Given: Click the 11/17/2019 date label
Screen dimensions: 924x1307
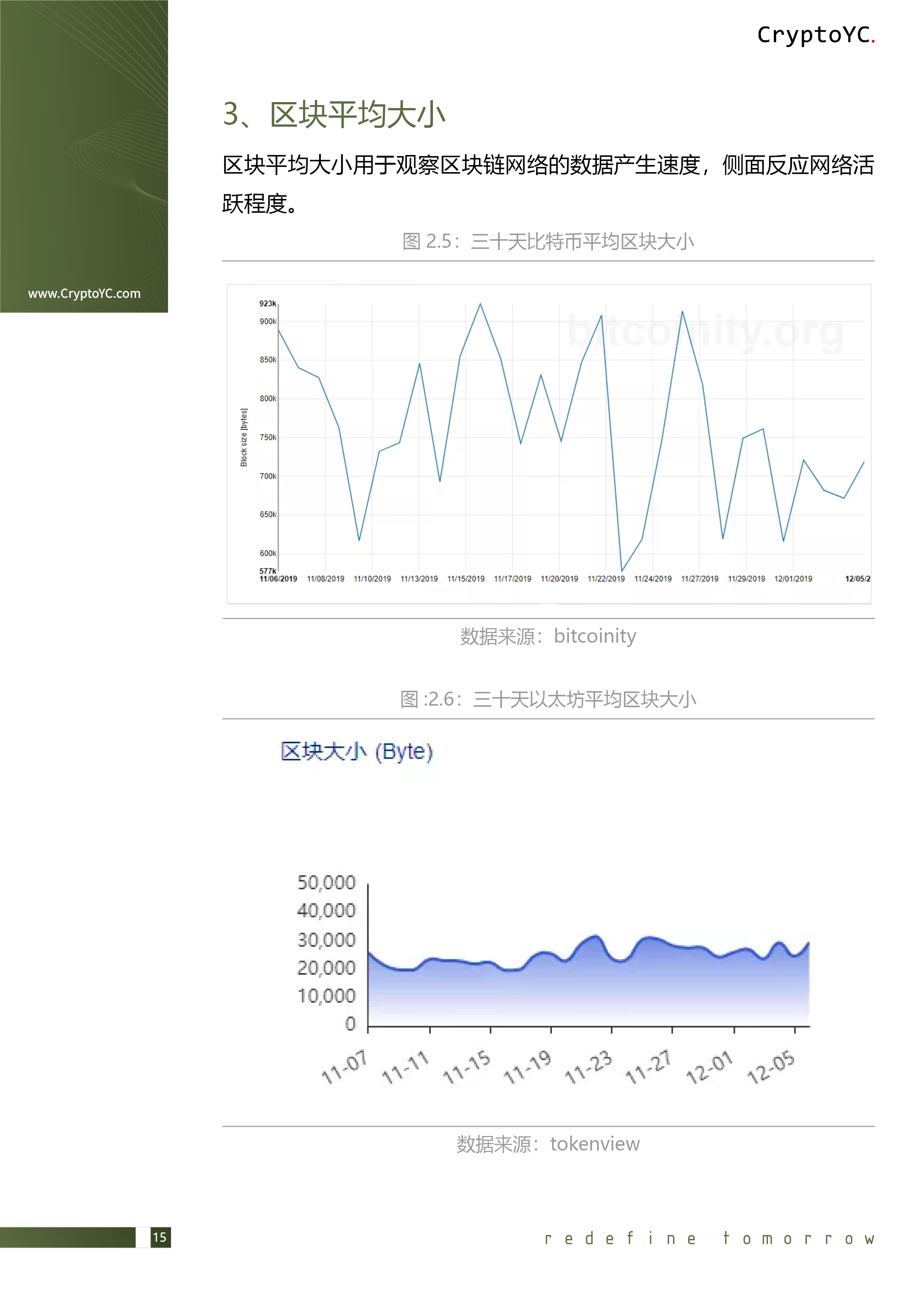Looking at the screenshot, I should pos(512,579).
